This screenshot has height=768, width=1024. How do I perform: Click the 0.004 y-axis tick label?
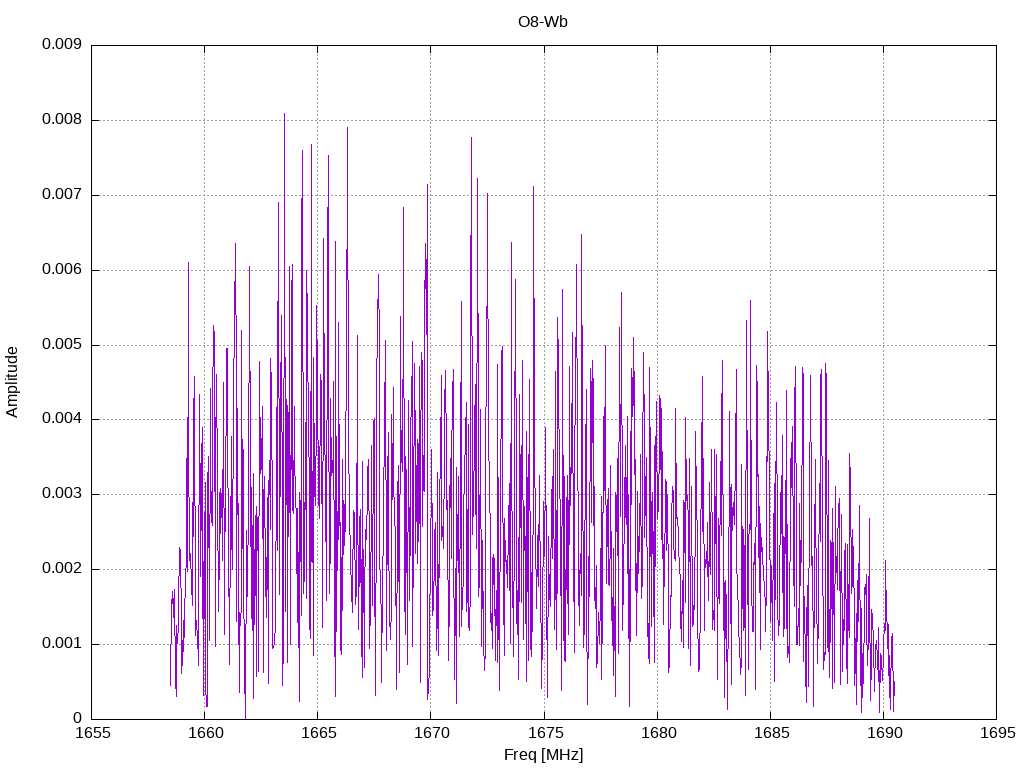tap(62, 419)
